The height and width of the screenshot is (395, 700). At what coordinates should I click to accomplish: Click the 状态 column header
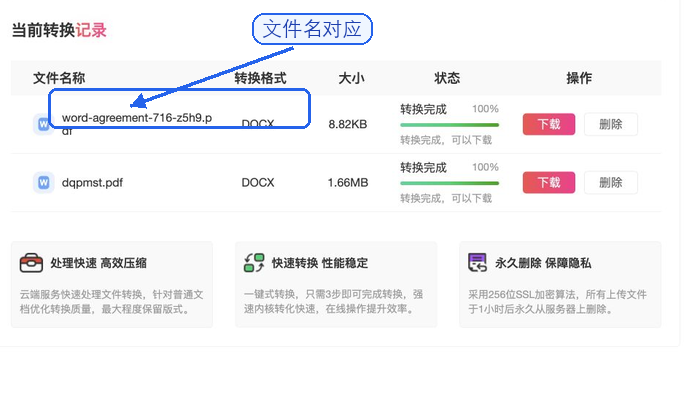coord(447,78)
